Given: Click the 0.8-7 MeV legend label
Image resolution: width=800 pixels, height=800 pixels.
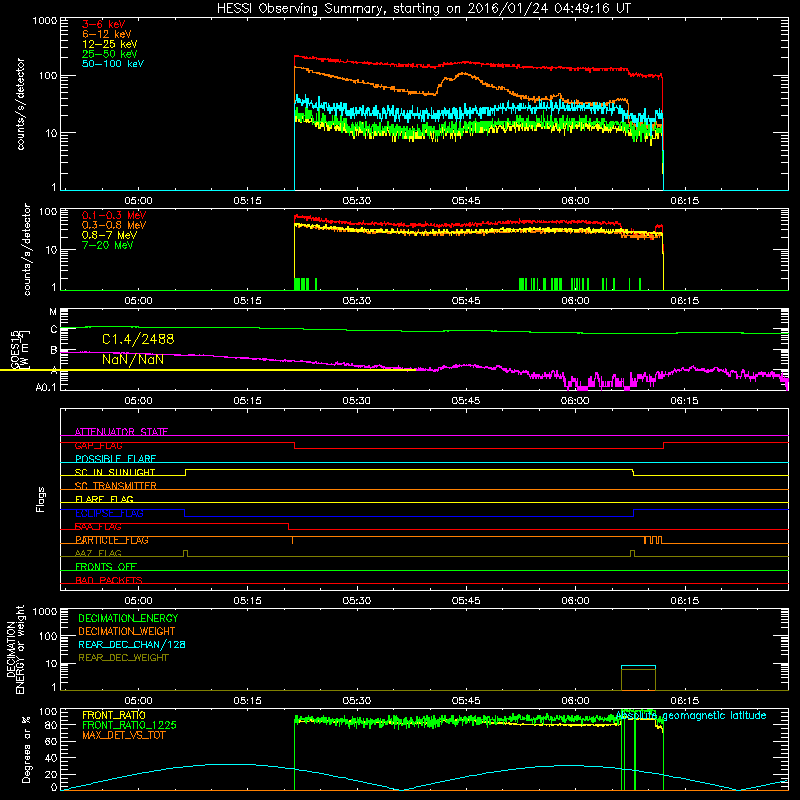Looking at the screenshot, I should (109, 235).
